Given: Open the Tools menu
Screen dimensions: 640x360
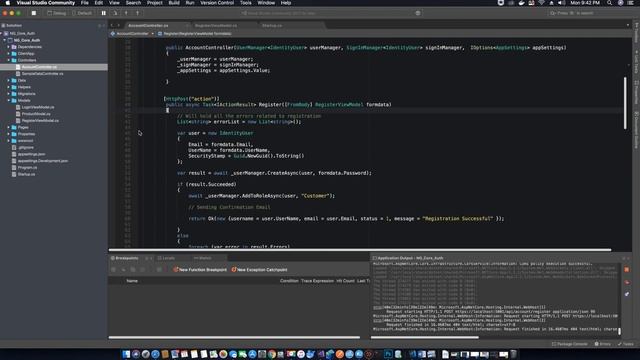Looking at the screenshot, I should pyautogui.click(x=246, y=3).
